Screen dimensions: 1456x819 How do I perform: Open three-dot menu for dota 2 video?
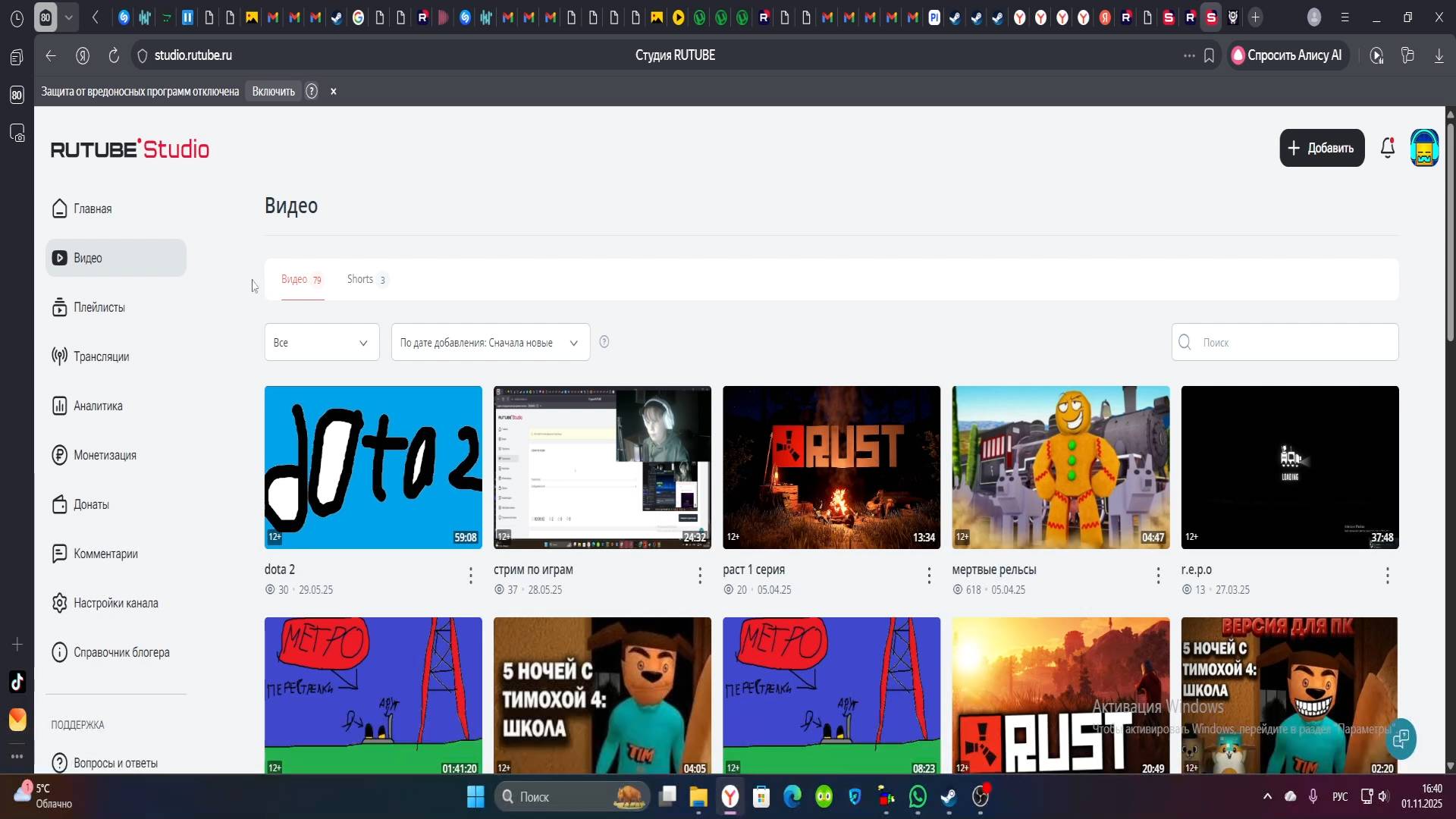(x=471, y=576)
